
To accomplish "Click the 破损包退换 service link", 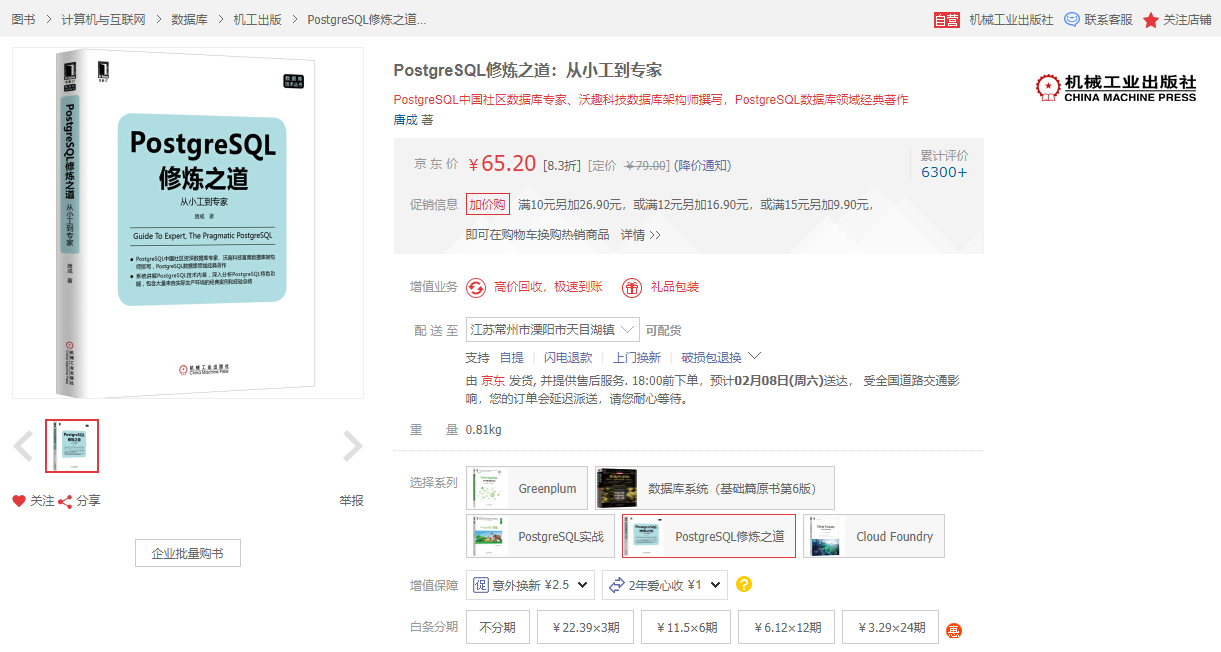I will 711,357.
